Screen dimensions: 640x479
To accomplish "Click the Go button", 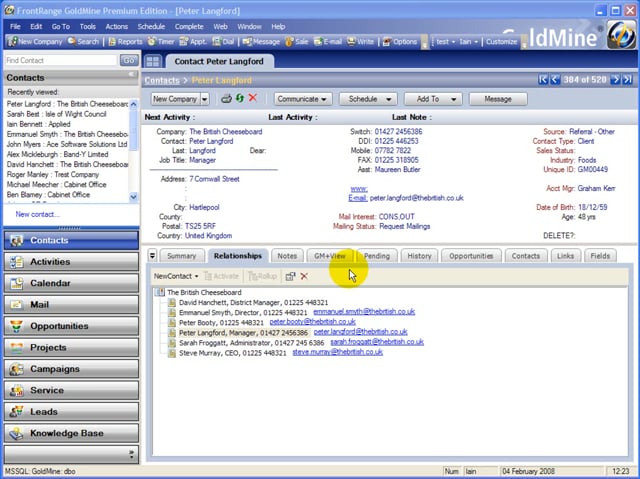I will coord(129,60).
